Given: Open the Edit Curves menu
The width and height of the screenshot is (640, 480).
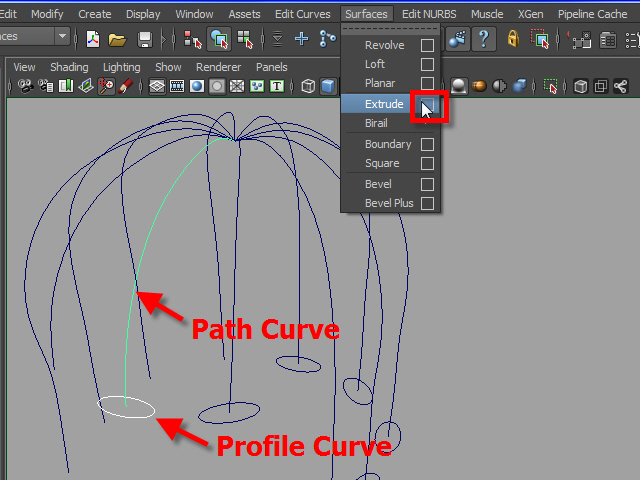Looking at the screenshot, I should tap(302, 14).
